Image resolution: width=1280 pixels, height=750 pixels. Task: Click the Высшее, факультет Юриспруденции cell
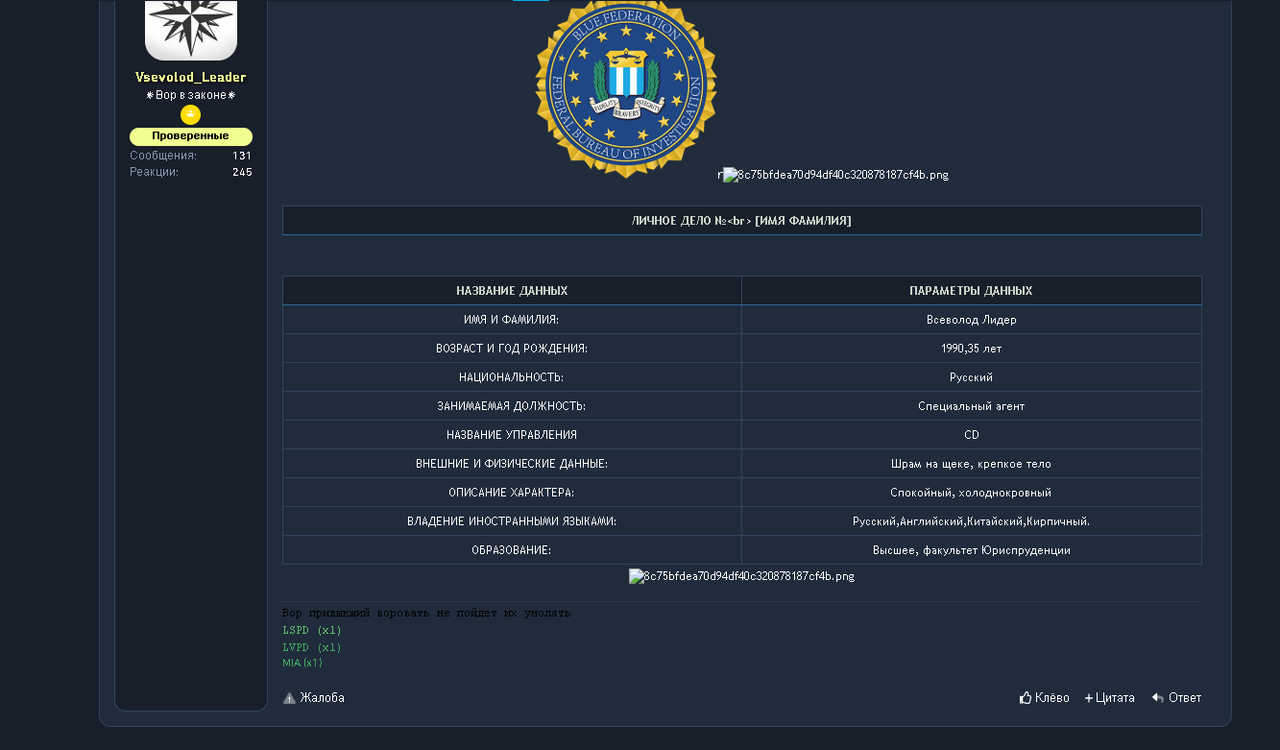point(971,551)
